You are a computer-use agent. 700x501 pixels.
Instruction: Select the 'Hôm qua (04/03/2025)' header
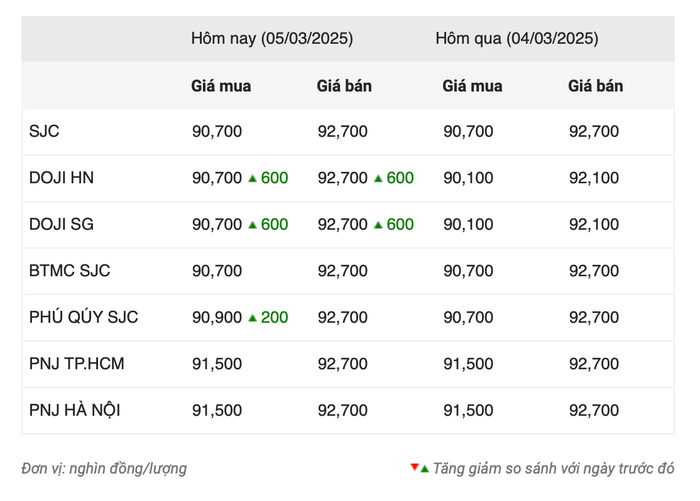click(x=517, y=38)
